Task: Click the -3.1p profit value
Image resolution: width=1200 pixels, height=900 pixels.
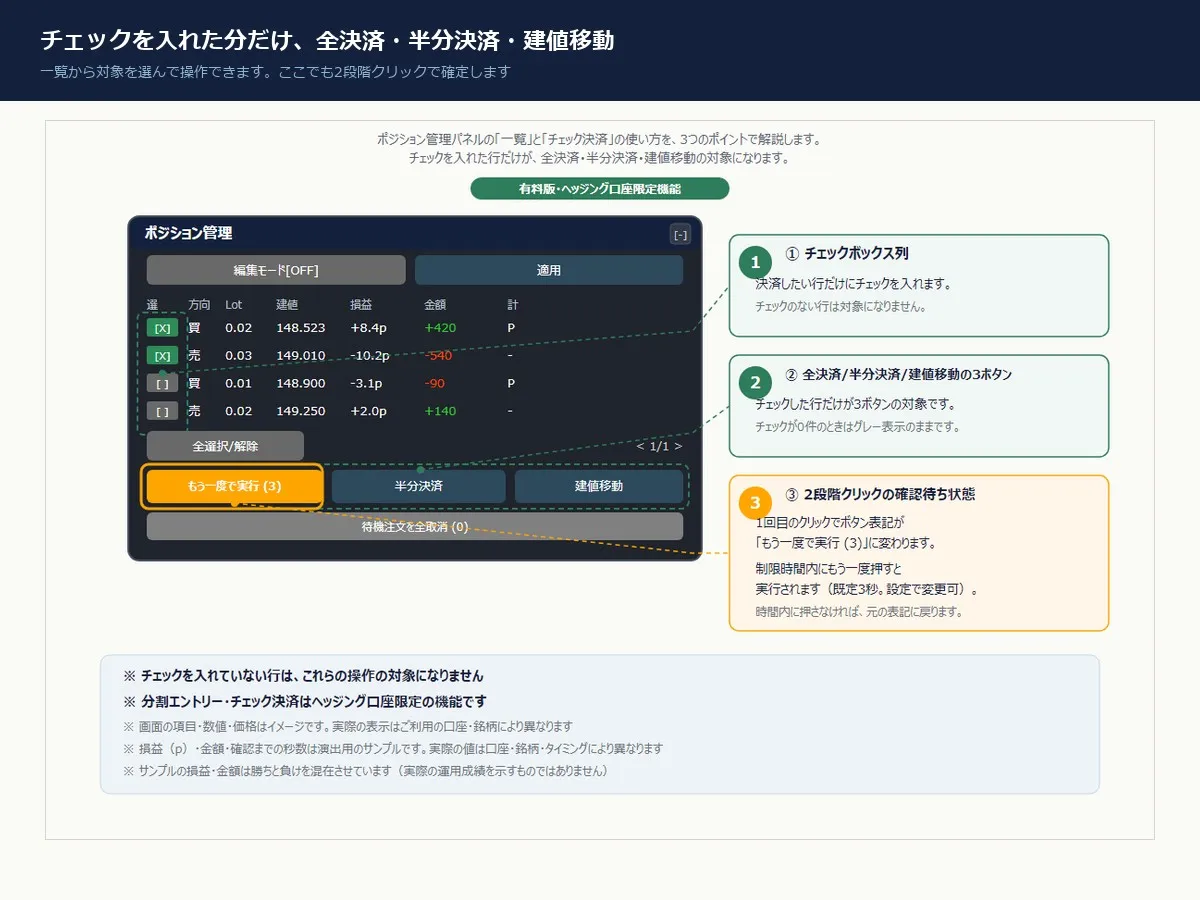Action: pos(367,383)
